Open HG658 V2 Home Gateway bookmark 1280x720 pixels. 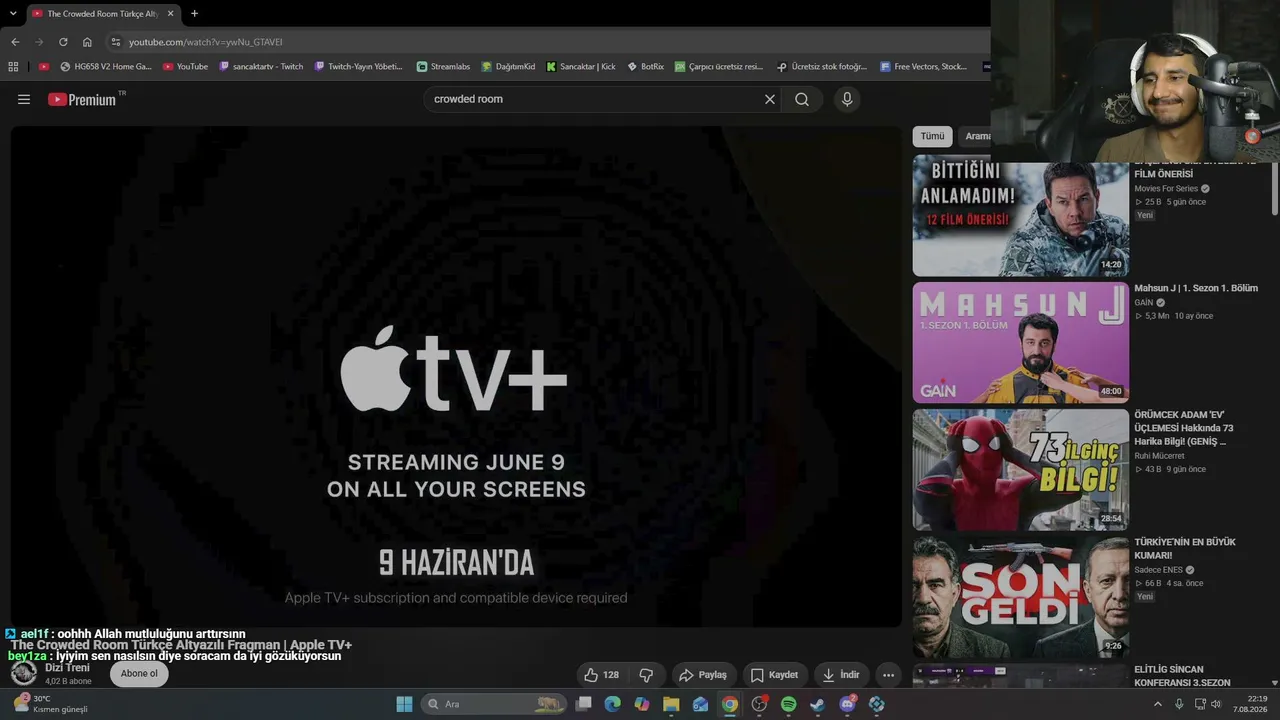click(x=106, y=67)
